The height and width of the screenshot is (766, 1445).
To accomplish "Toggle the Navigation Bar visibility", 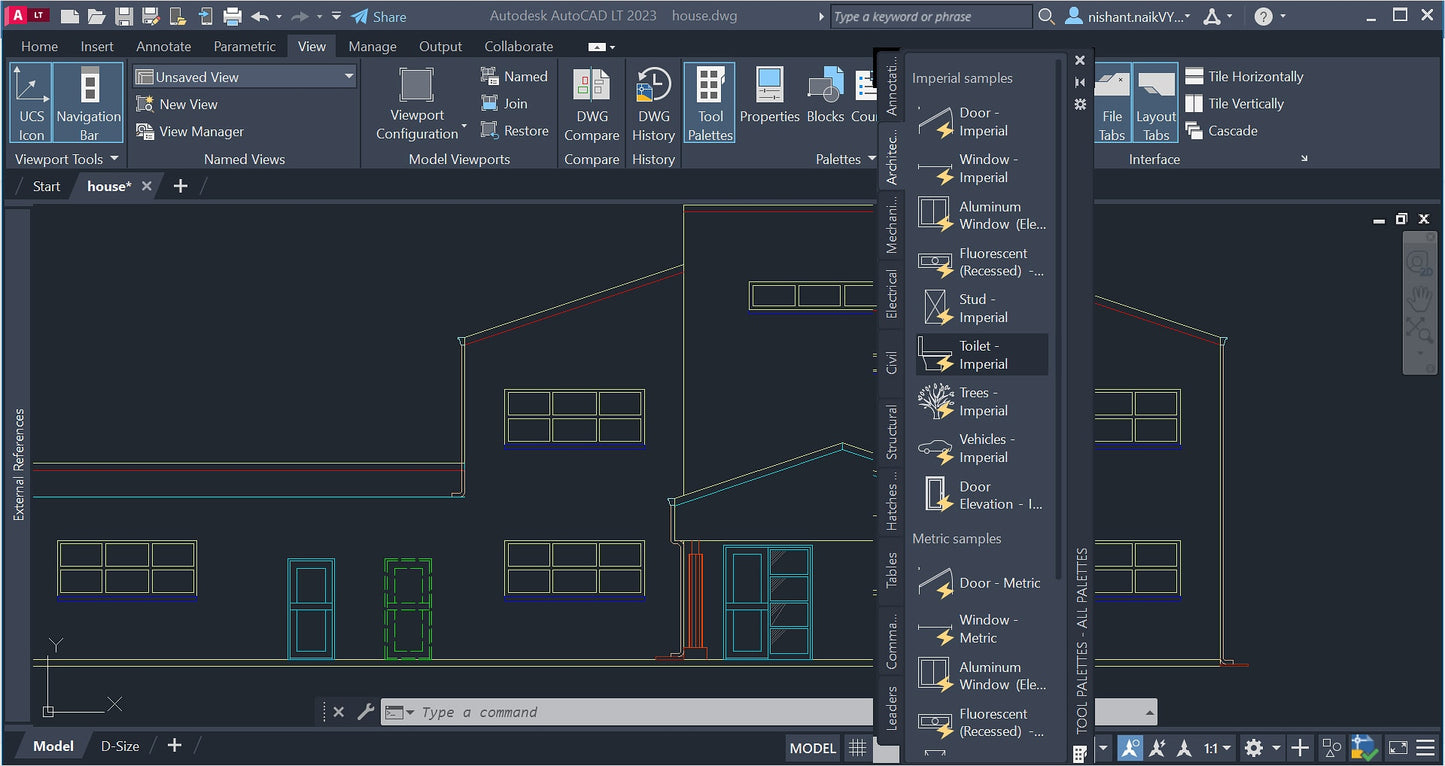I will click(89, 103).
